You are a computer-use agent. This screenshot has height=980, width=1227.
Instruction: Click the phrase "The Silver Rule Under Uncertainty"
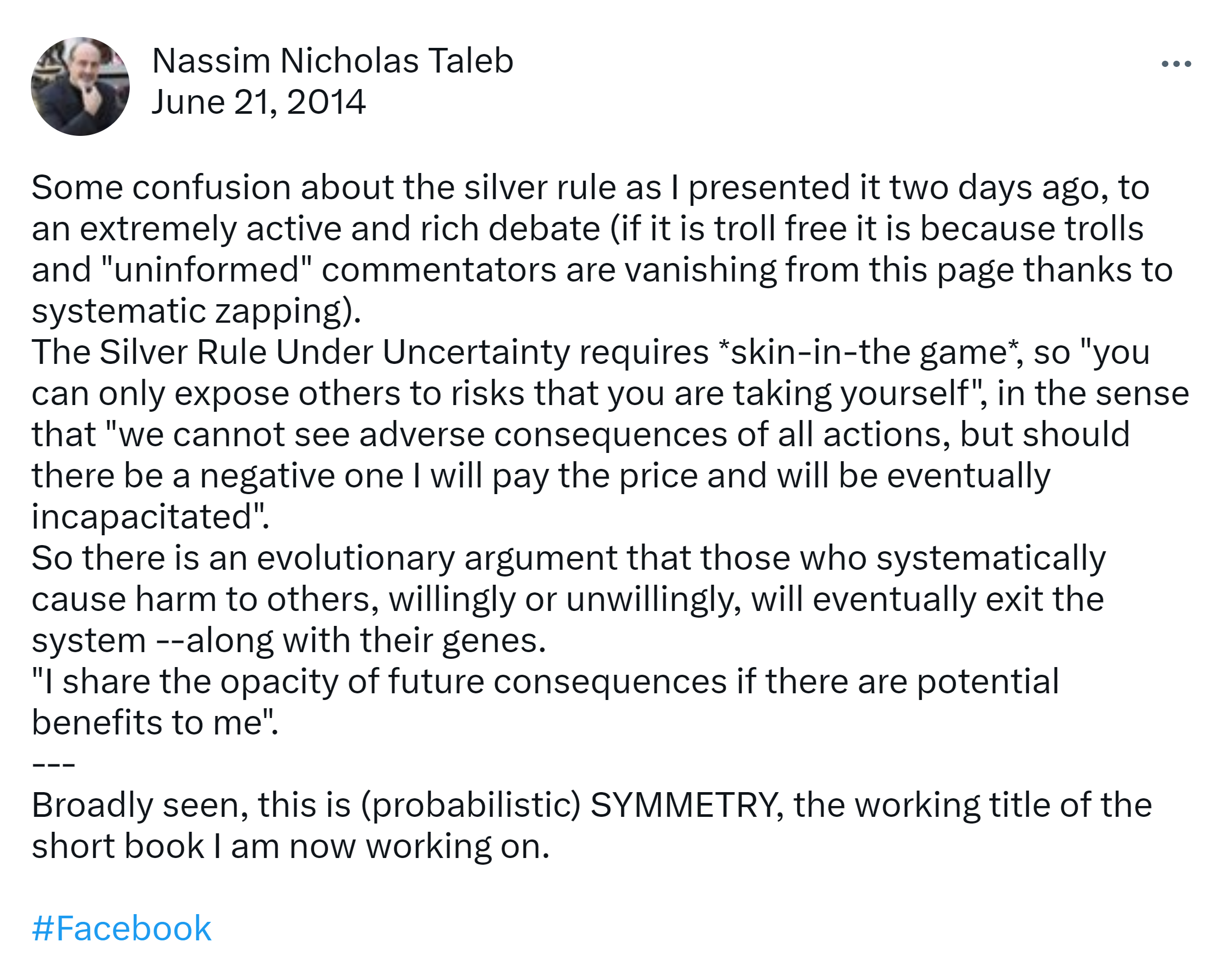300,352
